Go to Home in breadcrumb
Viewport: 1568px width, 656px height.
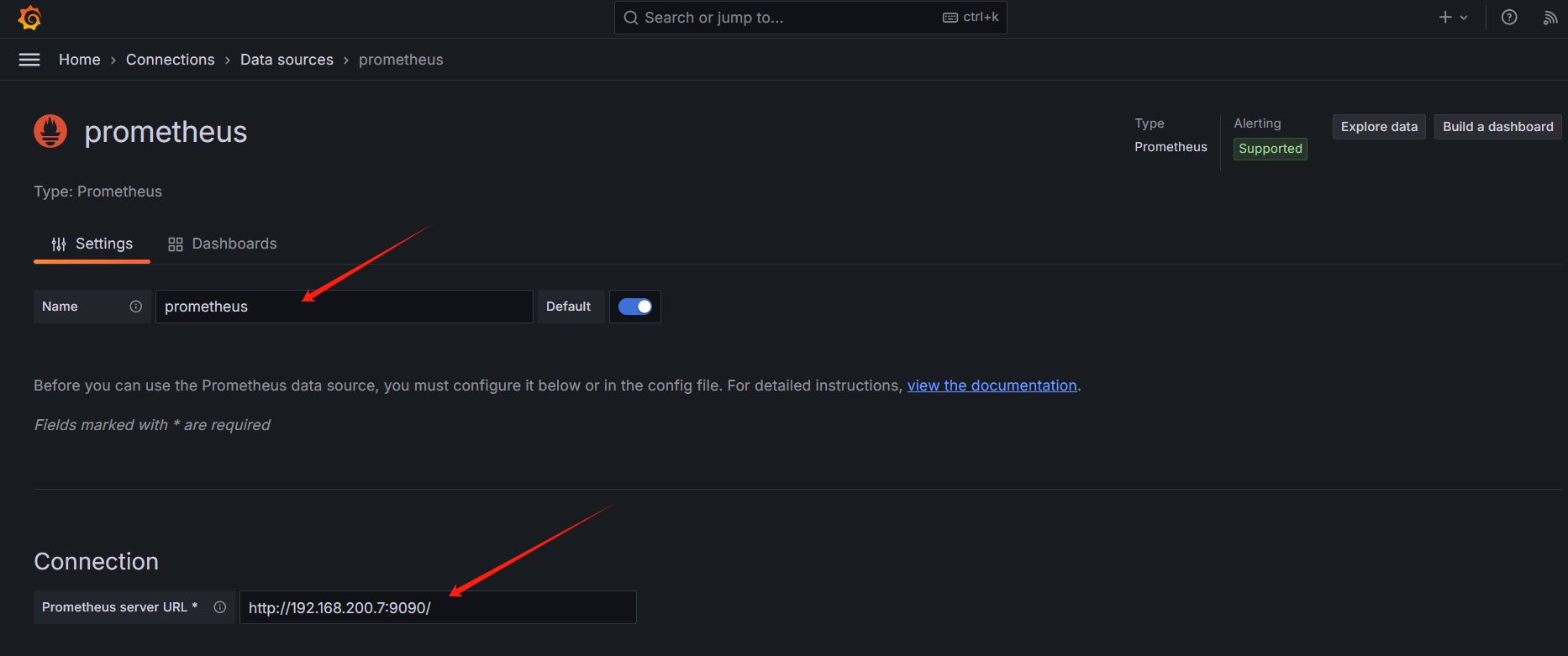click(80, 60)
